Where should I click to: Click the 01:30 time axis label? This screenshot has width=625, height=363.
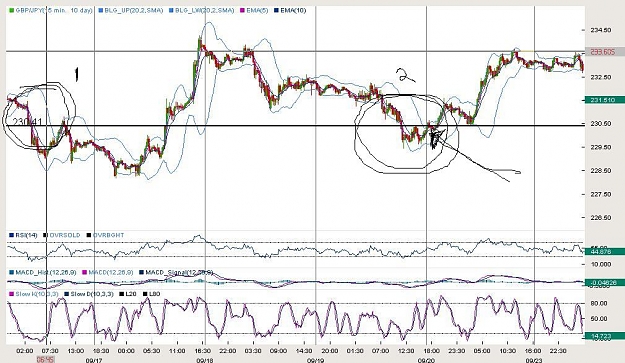pos(355,351)
